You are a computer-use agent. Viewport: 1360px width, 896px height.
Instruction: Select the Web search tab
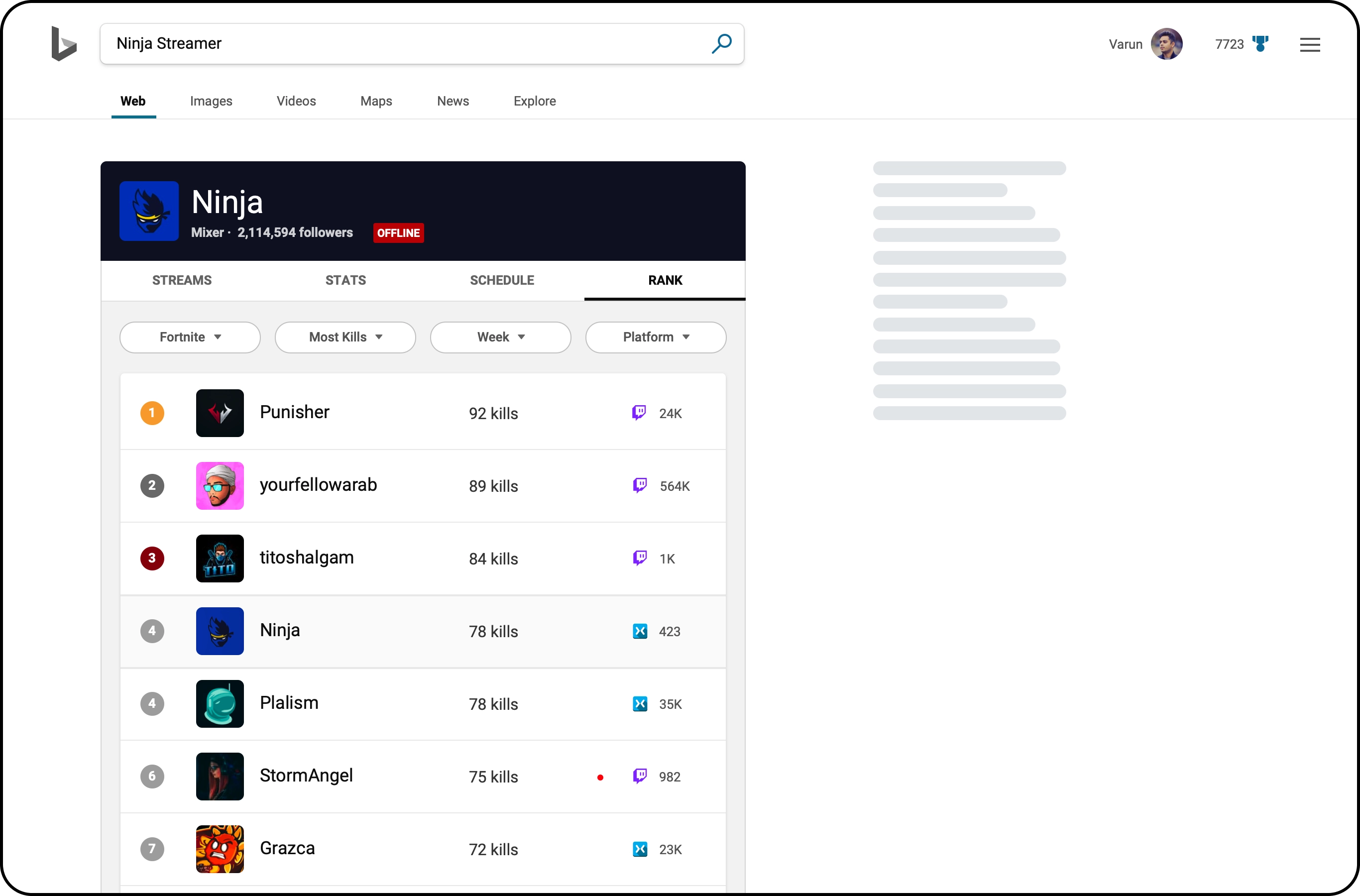133,101
